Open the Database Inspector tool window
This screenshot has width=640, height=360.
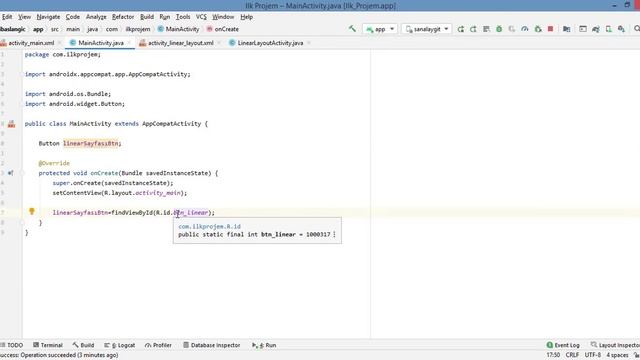pyautogui.click(x=211, y=345)
